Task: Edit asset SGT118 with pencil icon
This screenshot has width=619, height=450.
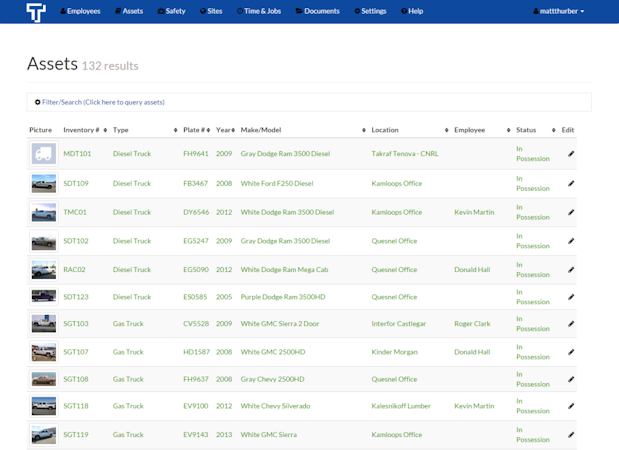Action: tap(571, 406)
